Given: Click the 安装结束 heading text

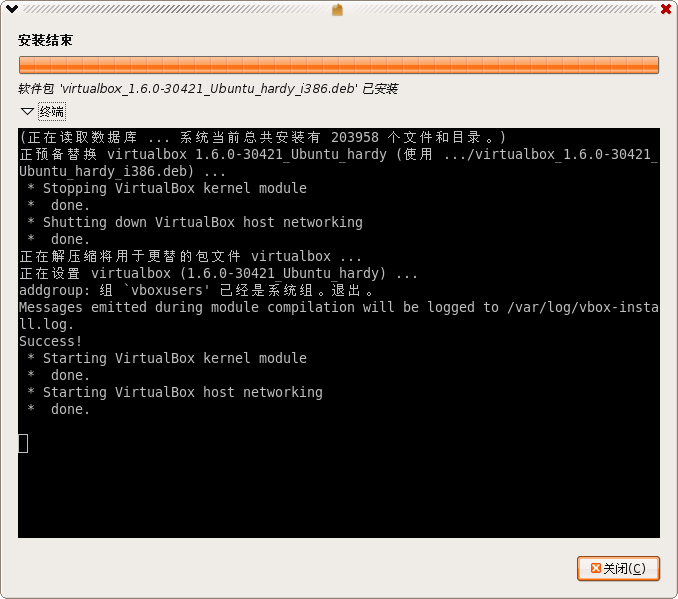Looking at the screenshot, I should [45, 40].
